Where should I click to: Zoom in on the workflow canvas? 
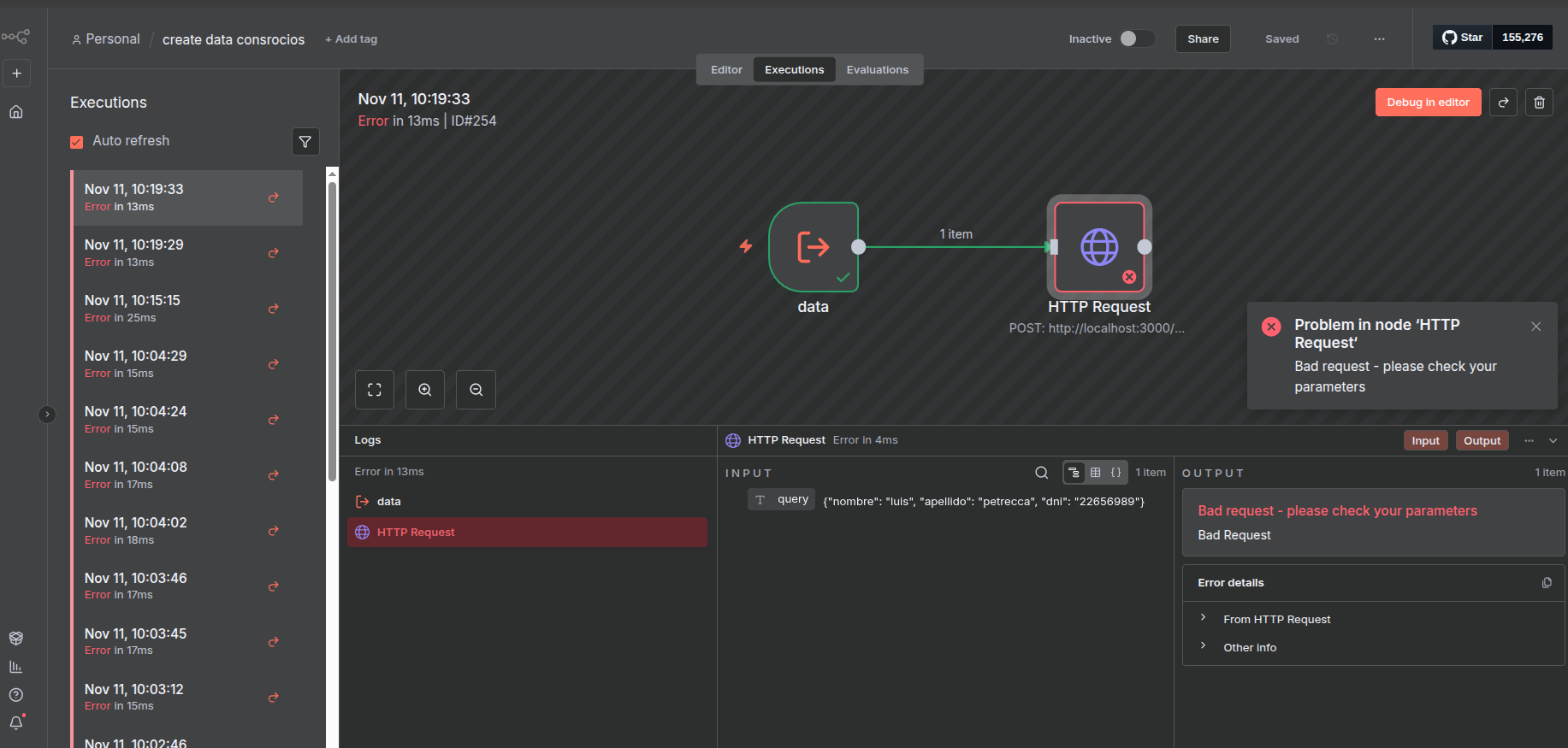(x=425, y=390)
